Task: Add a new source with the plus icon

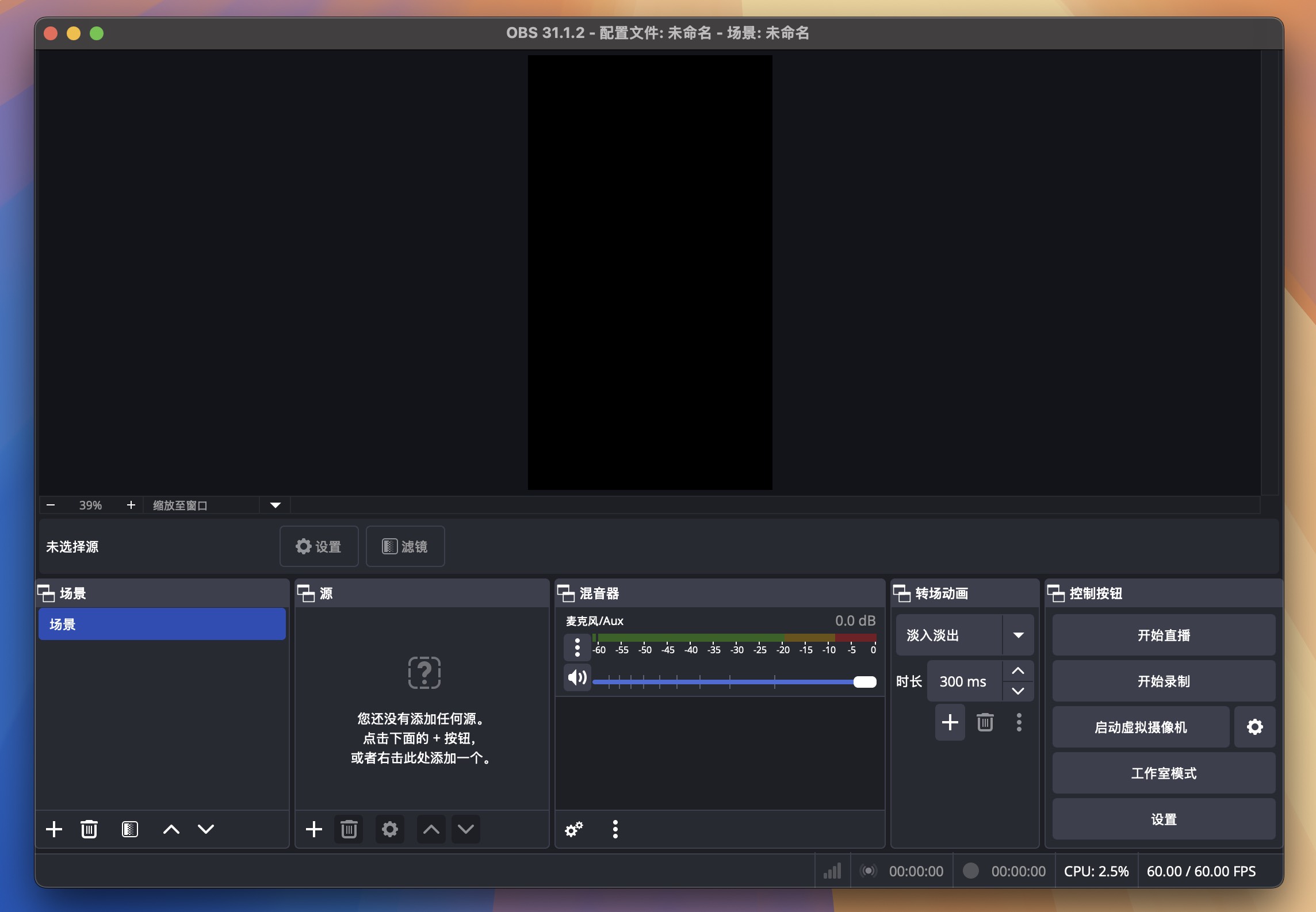Action: (314, 829)
